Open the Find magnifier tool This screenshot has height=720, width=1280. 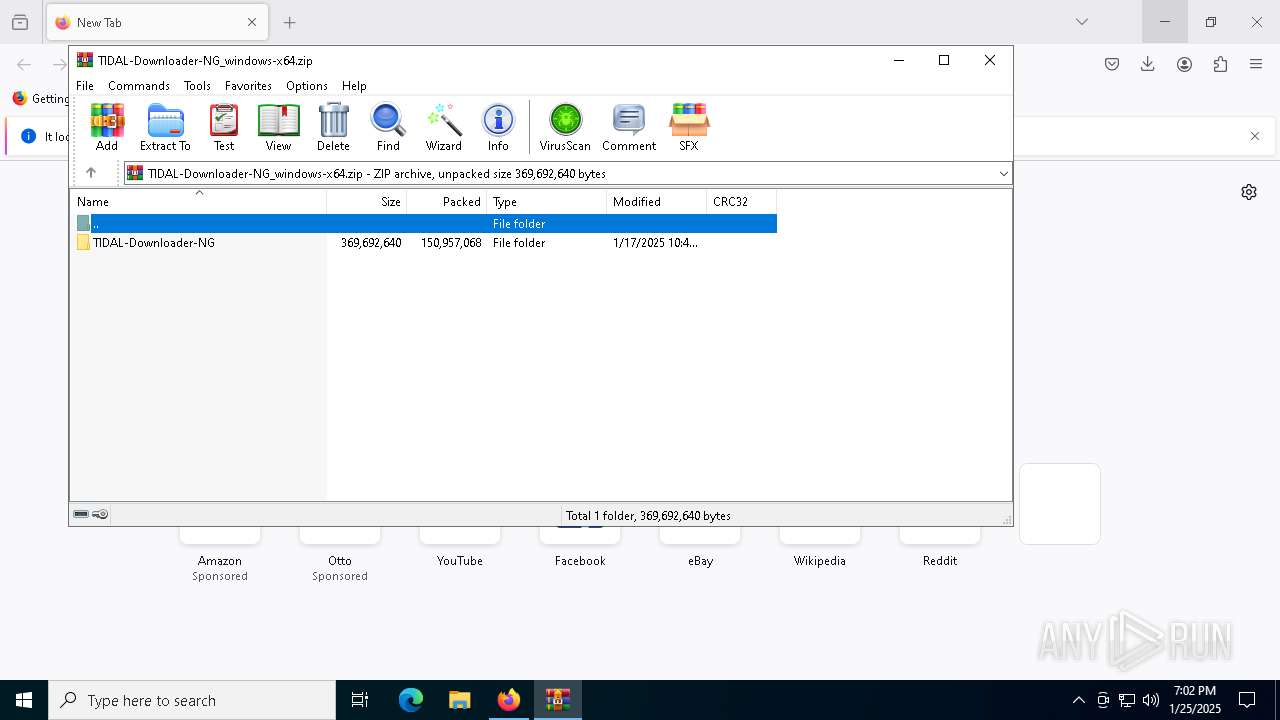coord(388,127)
